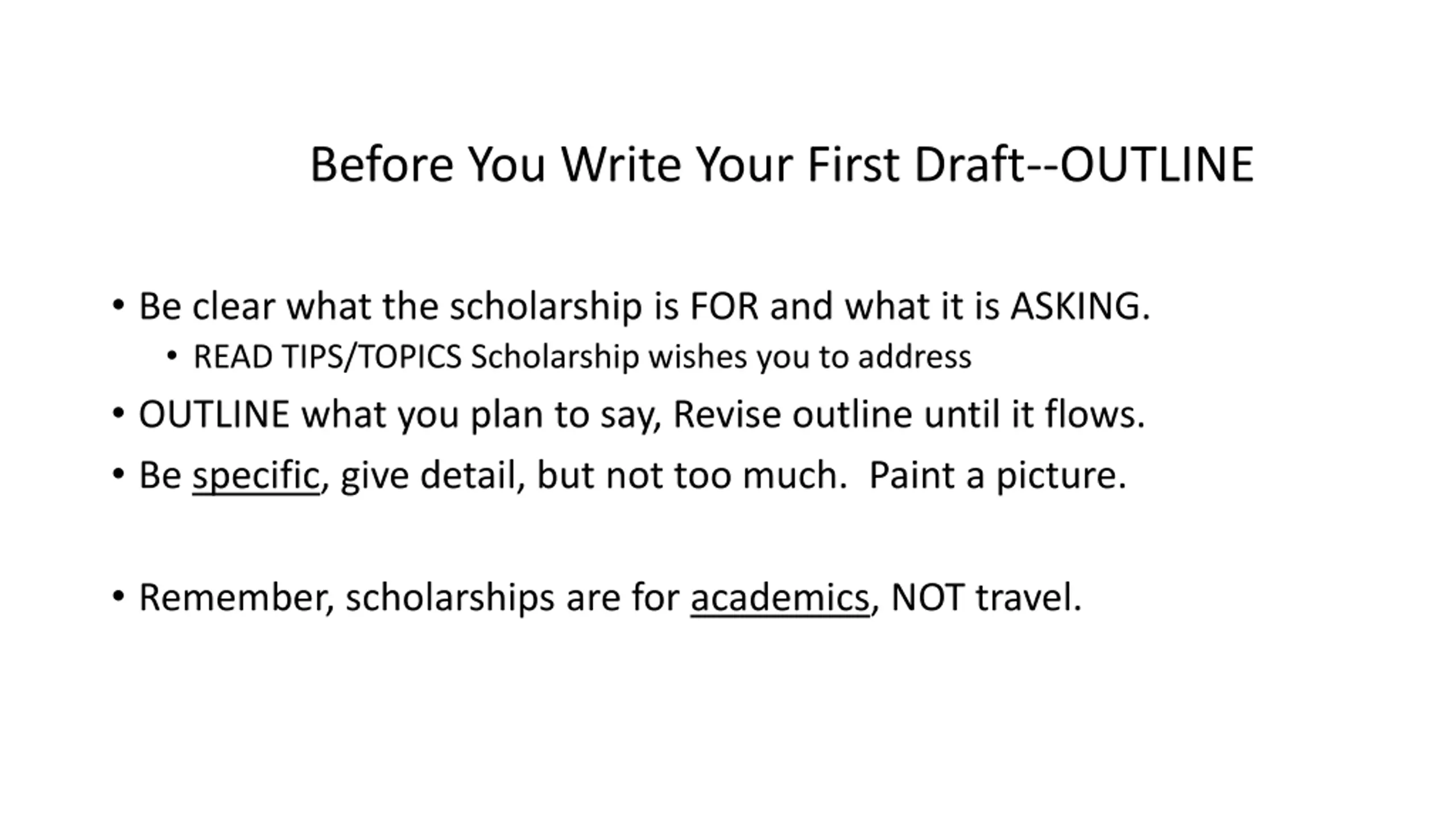Click the phrase 'NOT travel.'
1456x819 pixels.
pos(986,598)
